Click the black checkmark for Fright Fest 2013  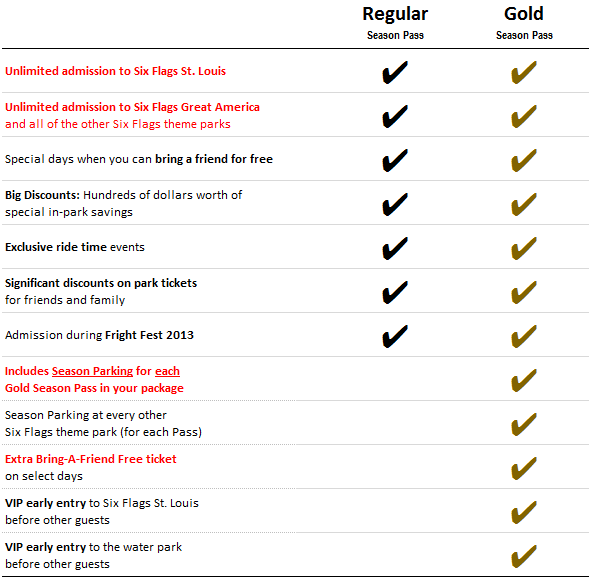(x=395, y=336)
